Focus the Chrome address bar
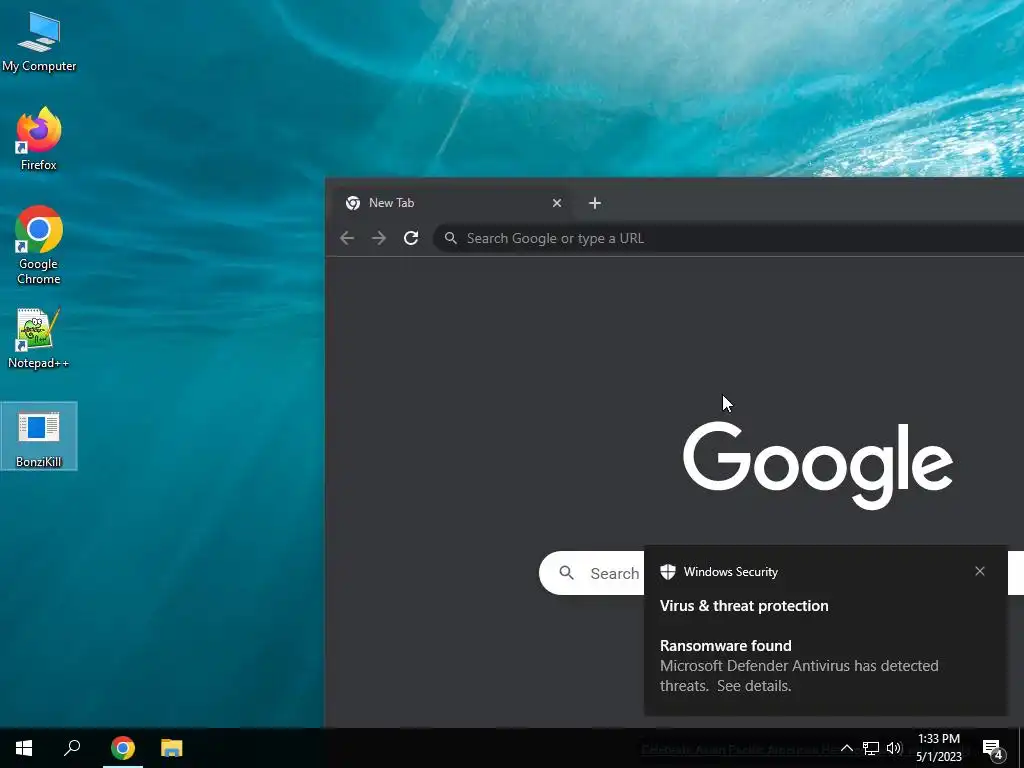The width and height of the screenshot is (1024, 768). (x=728, y=238)
